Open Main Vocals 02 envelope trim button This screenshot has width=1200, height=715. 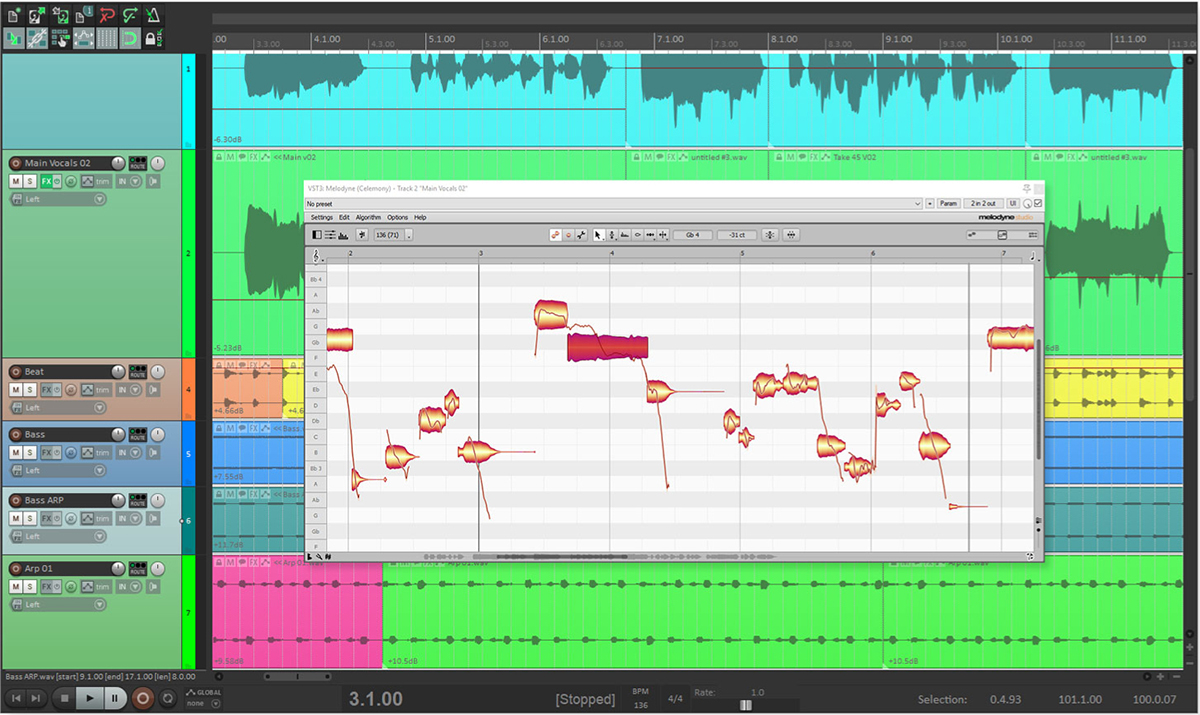pyautogui.click(x=96, y=181)
